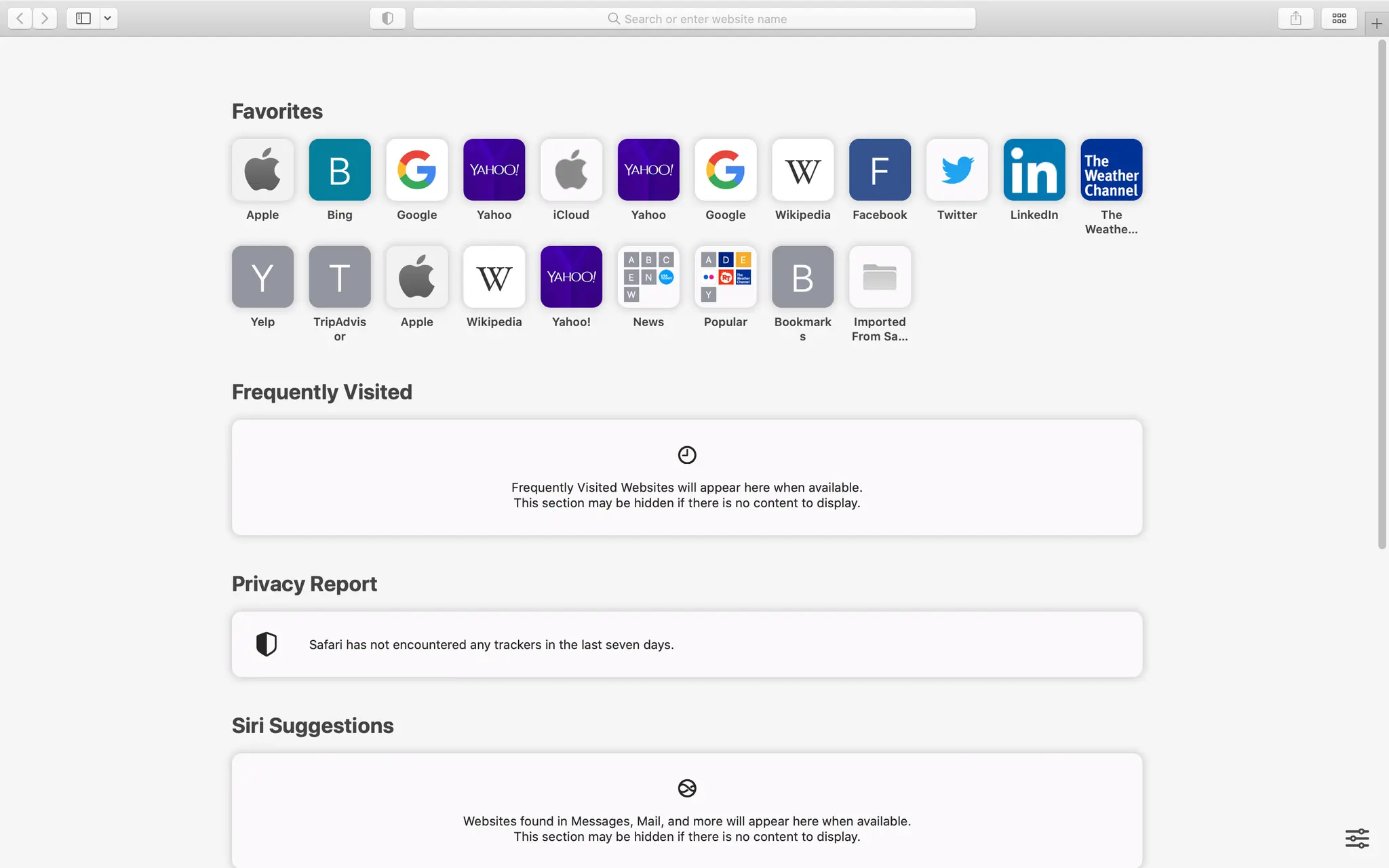The image size is (1389, 868).
Task: Select the LinkedIn favorites icon
Action: tap(1034, 170)
